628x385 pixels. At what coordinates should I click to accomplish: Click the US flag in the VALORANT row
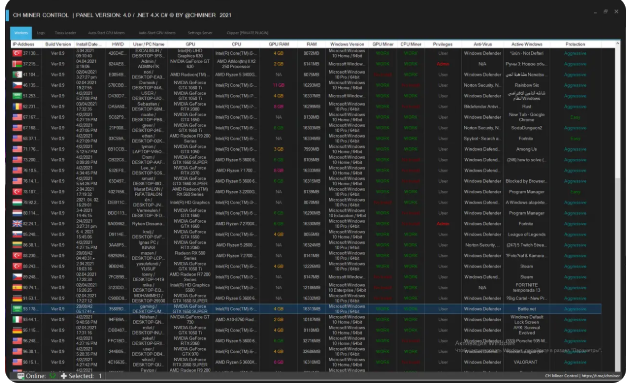17,362
